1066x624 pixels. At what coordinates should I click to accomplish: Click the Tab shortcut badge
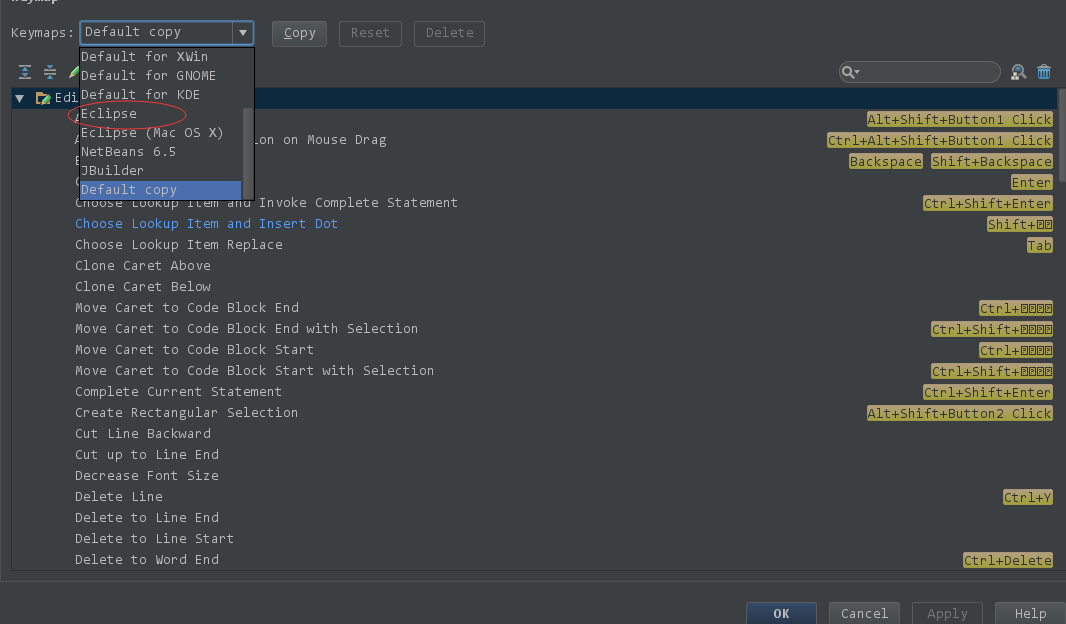pyautogui.click(x=1039, y=246)
